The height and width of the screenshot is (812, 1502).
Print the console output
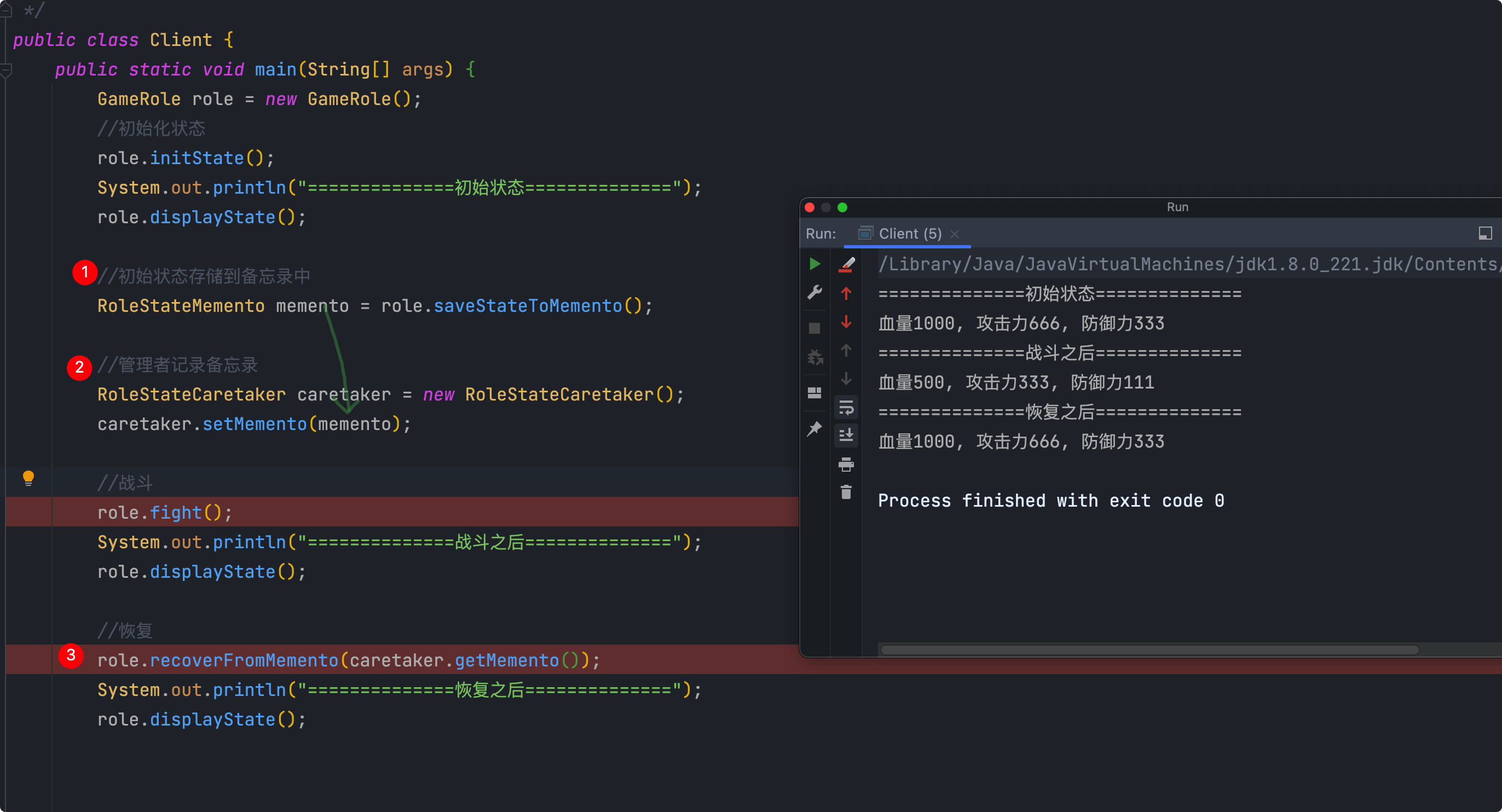(846, 465)
